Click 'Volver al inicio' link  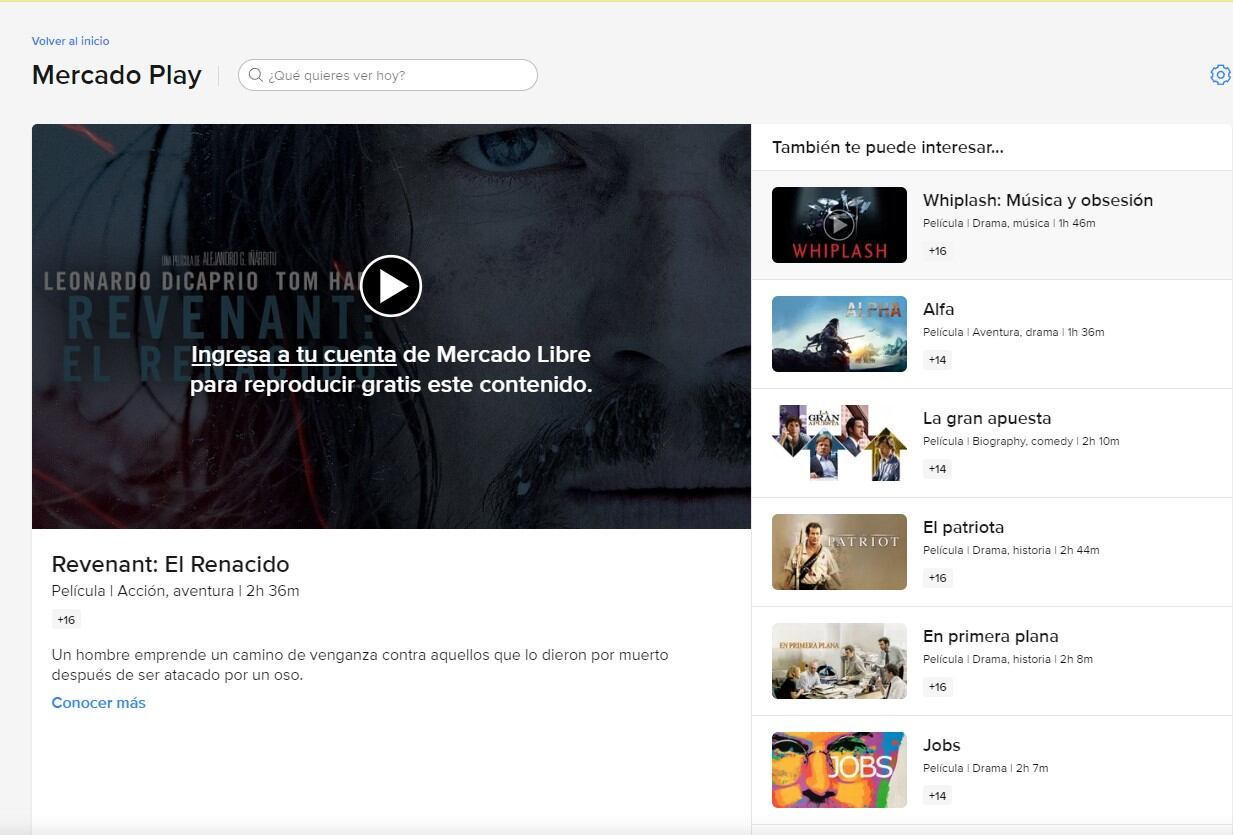coord(70,41)
